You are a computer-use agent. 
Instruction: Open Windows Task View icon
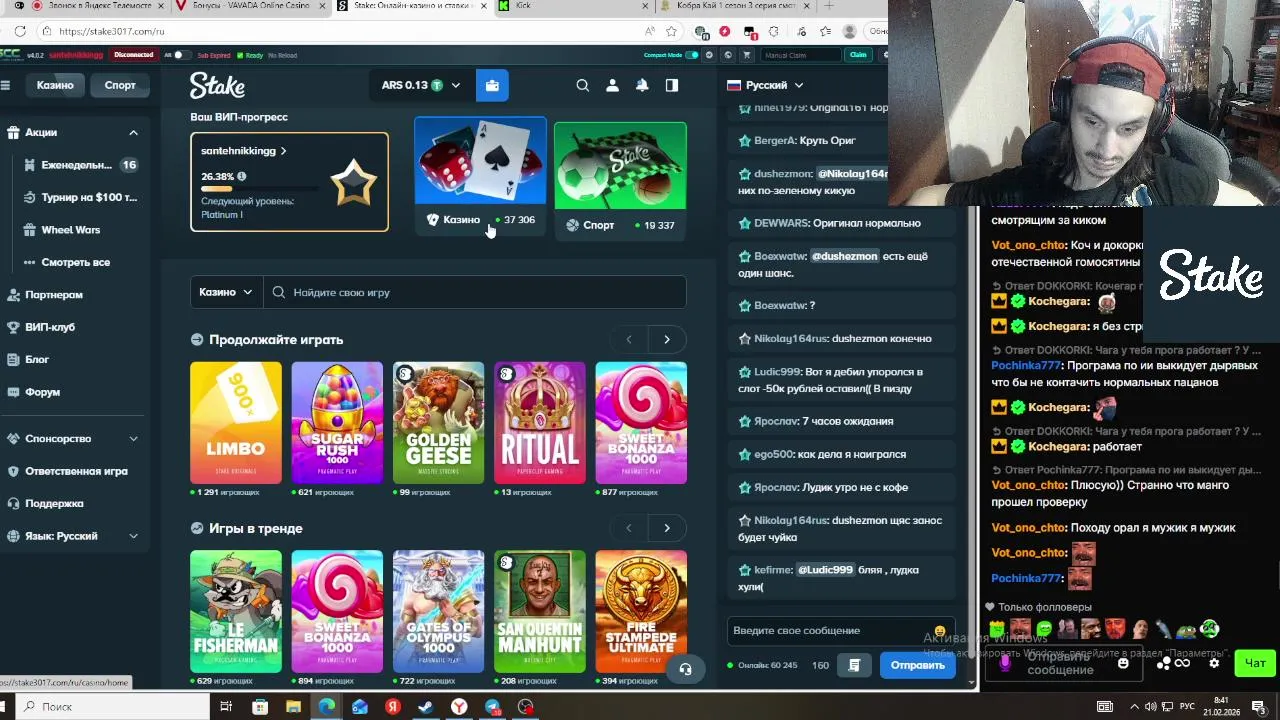point(226,707)
